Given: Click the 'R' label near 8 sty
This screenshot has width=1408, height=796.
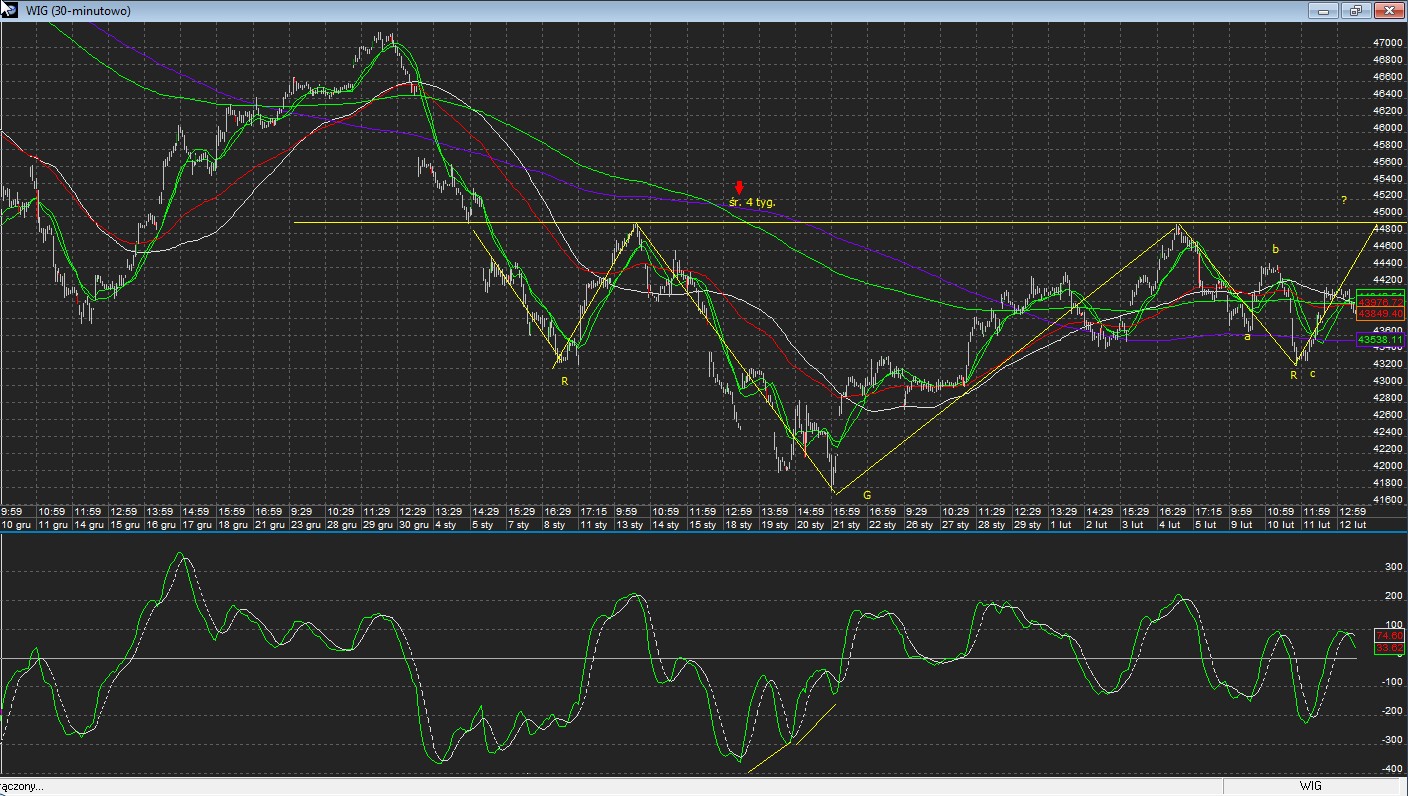Looking at the screenshot, I should coord(564,381).
